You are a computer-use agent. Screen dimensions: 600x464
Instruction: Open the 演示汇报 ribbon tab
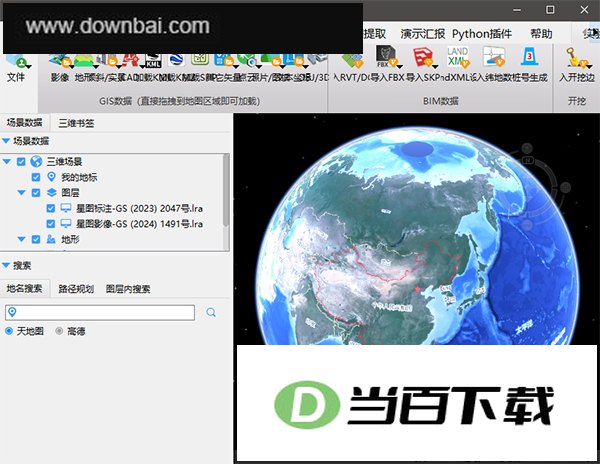pyautogui.click(x=423, y=34)
